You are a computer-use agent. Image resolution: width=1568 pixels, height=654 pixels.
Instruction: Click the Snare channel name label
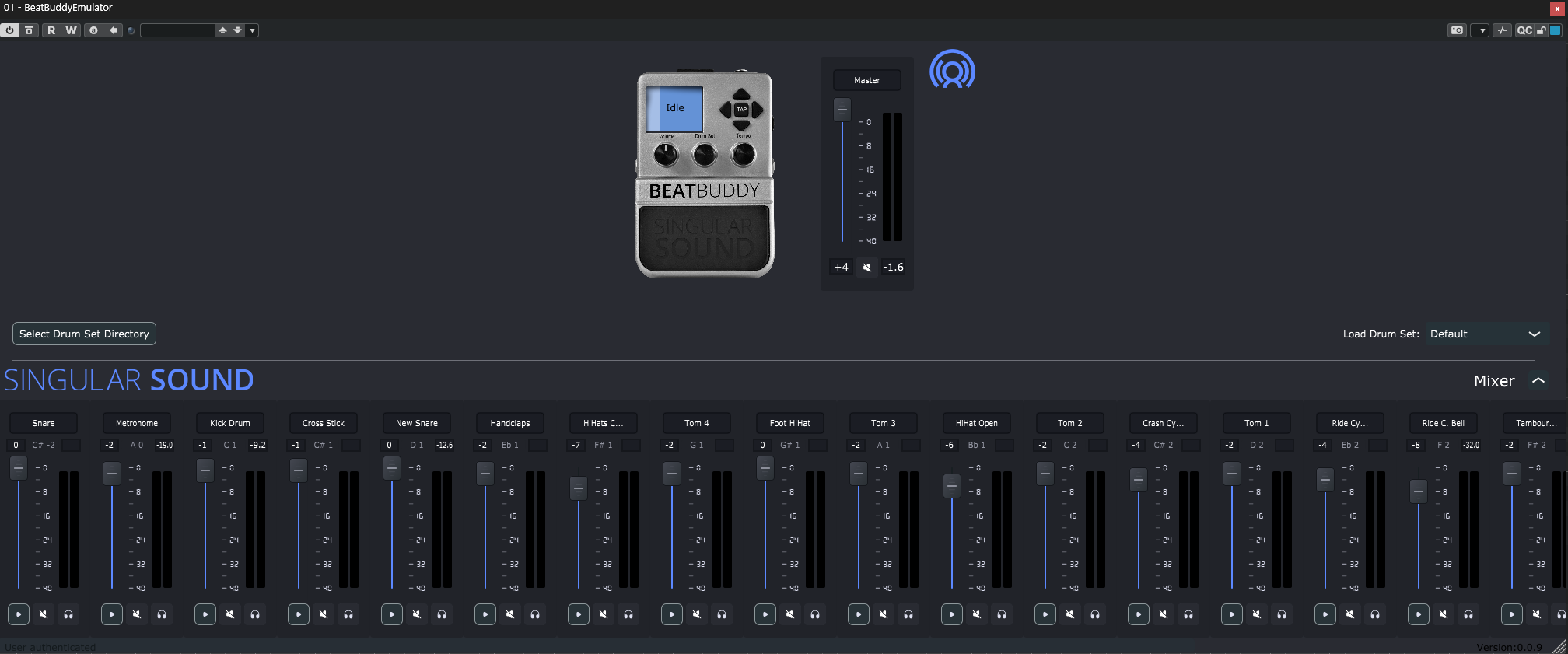click(44, 423)
